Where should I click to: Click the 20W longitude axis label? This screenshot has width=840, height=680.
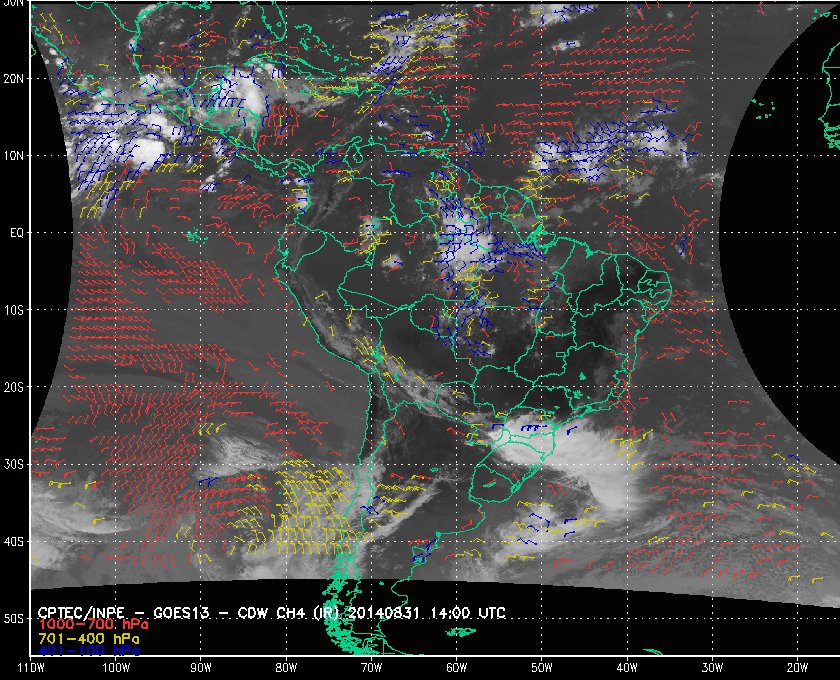797,668
